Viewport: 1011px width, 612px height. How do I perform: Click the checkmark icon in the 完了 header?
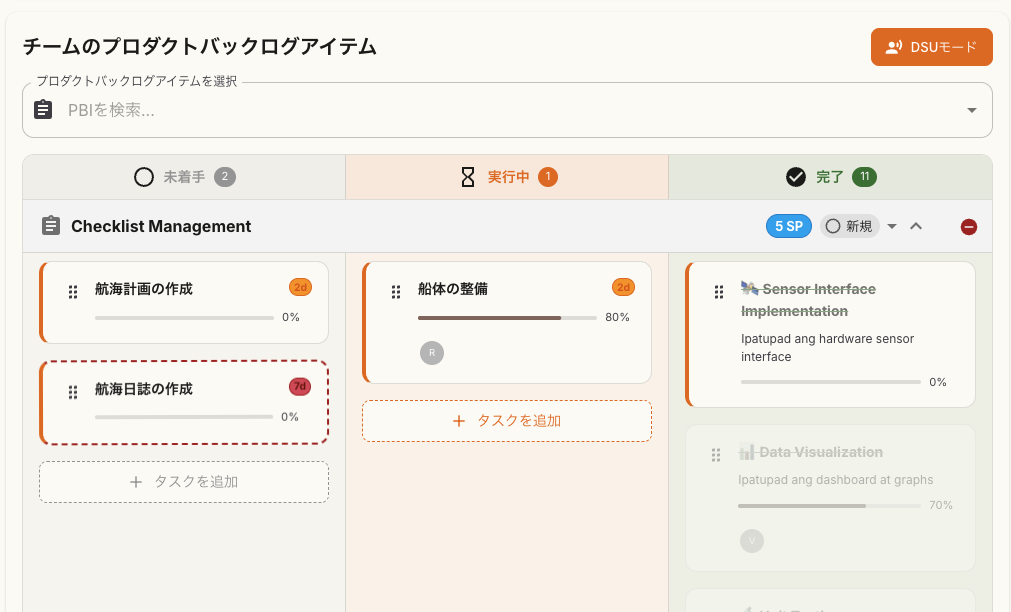795,176
